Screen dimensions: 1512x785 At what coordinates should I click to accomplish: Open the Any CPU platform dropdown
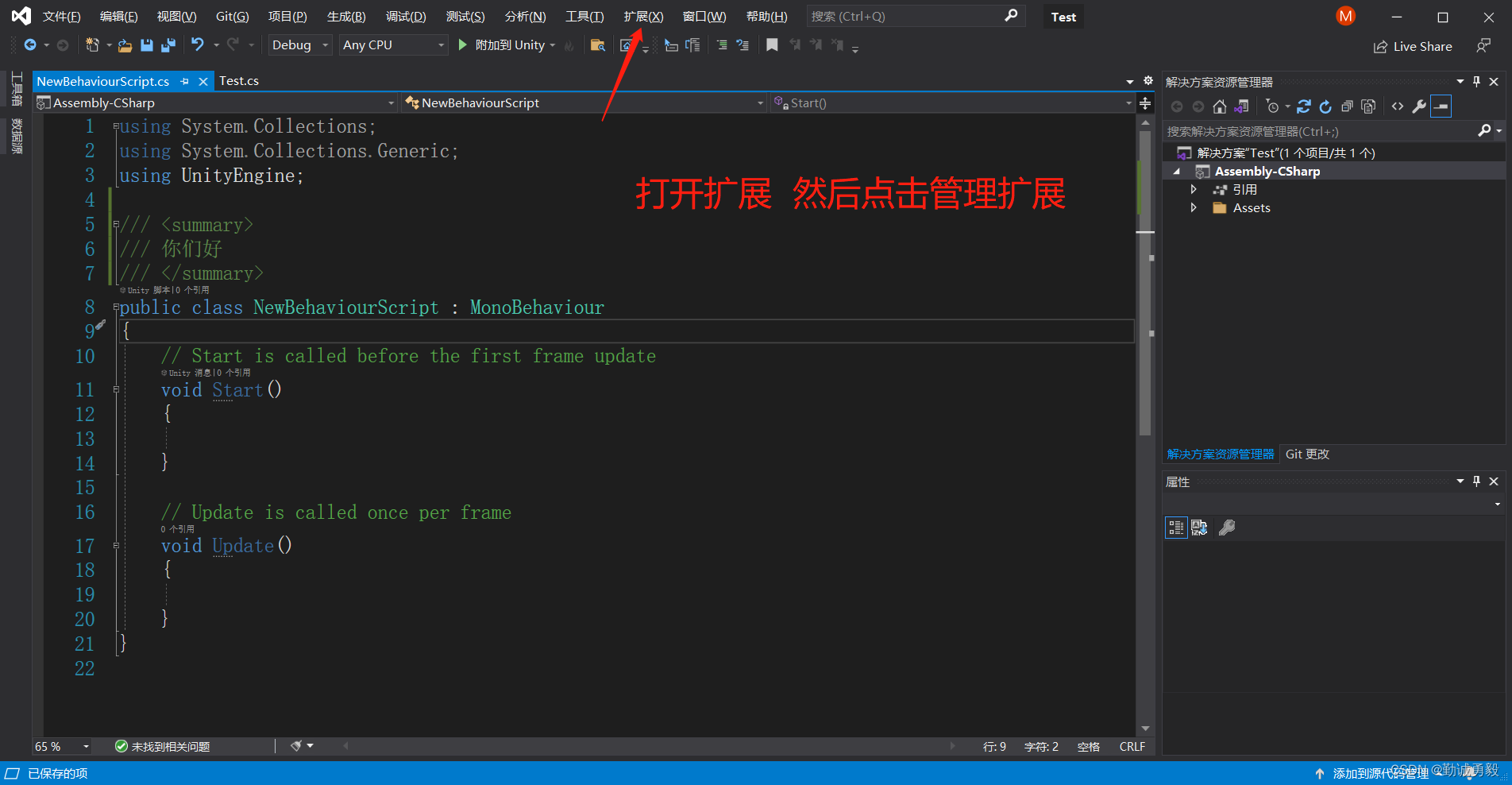393,45
